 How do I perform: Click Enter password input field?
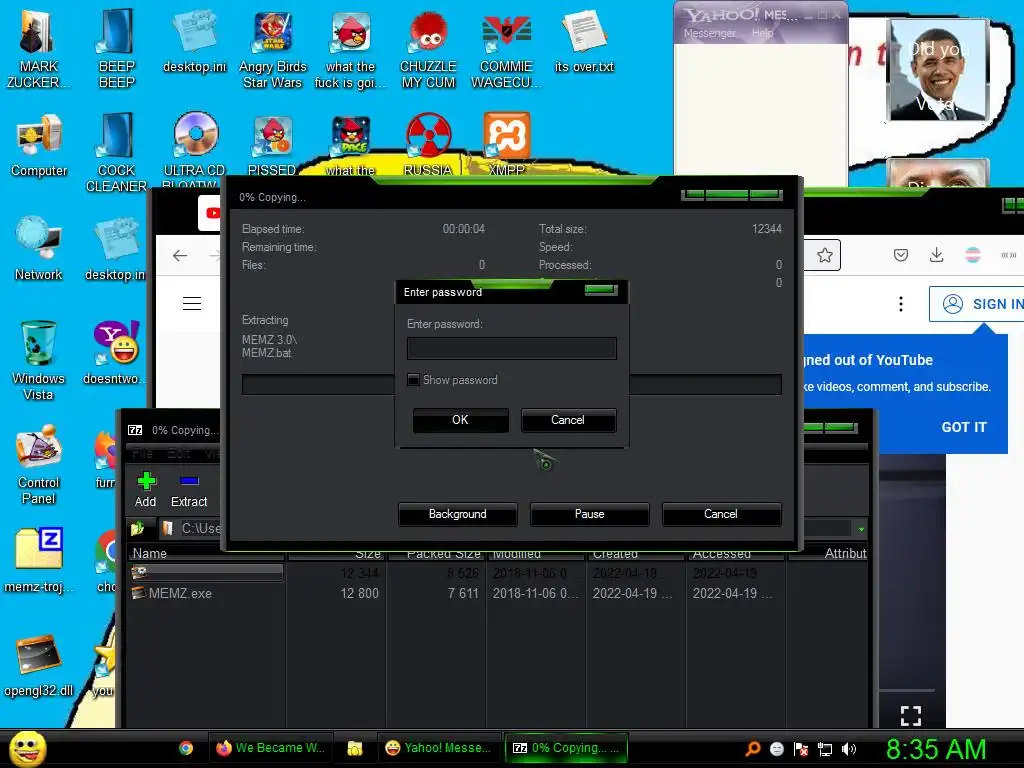coord(512,348)
